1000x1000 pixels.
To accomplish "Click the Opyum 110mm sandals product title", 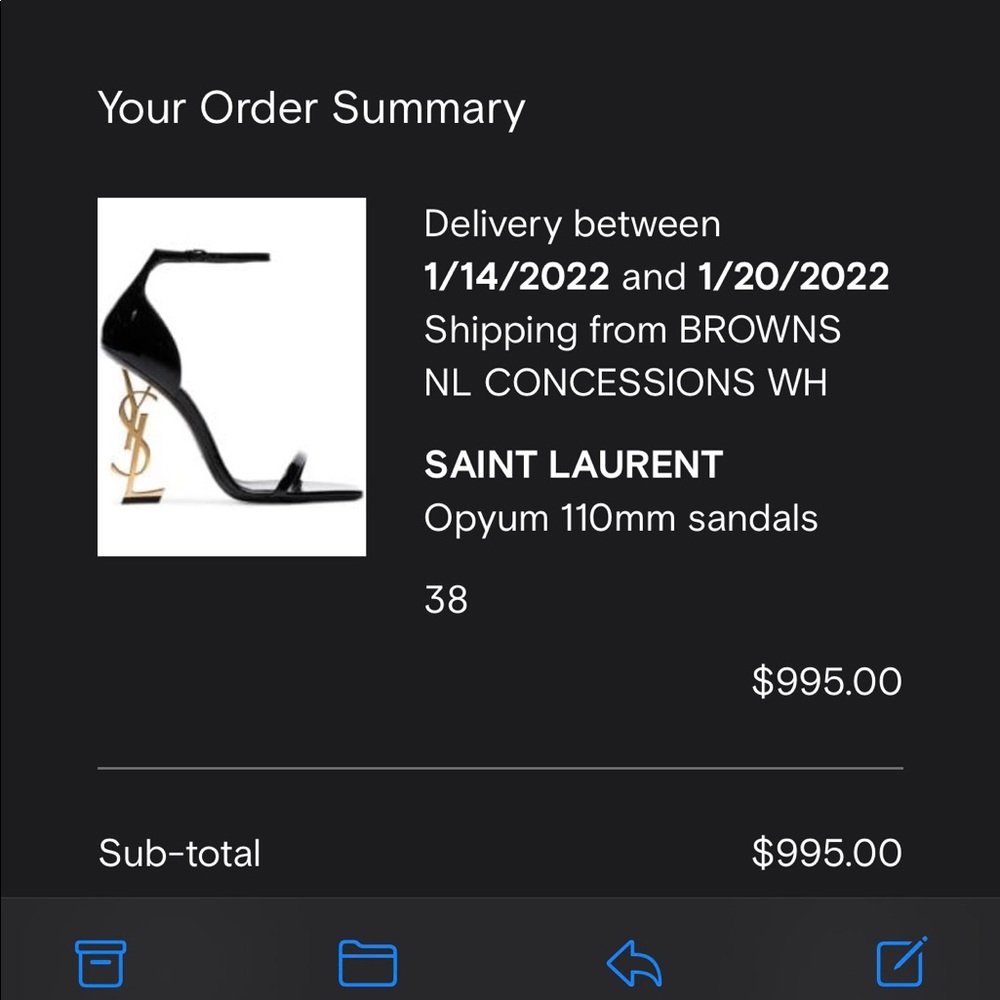I will click(x=620, y=518).
